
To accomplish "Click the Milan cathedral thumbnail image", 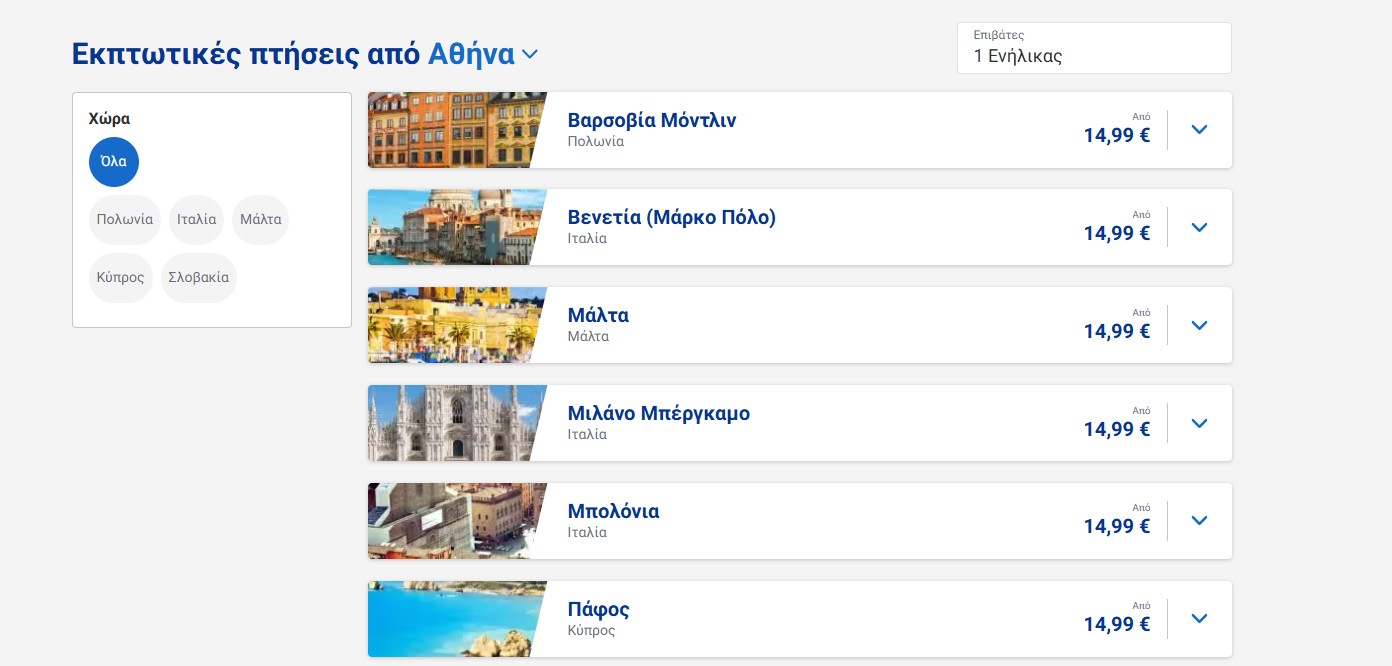I will [451, 424].
